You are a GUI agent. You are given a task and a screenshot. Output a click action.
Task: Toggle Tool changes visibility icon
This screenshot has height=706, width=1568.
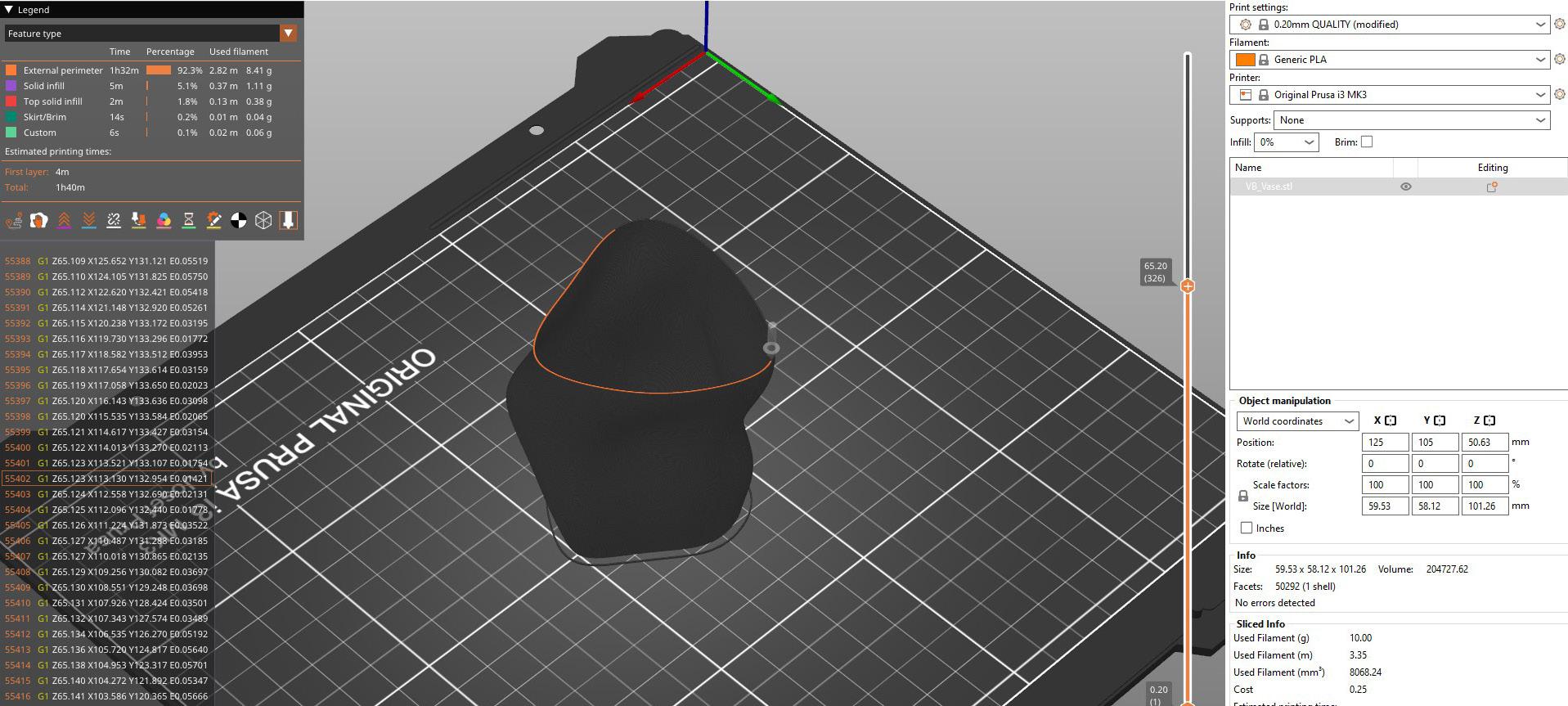pyautogui.click(x=139, y=220)
